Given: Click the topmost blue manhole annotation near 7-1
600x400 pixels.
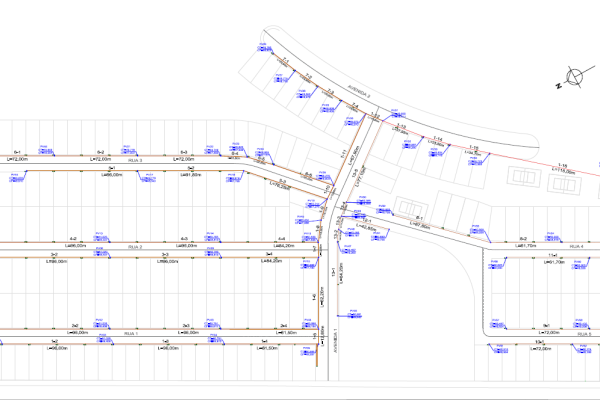Looking at the screenshot, I should (x=265, y=48).
